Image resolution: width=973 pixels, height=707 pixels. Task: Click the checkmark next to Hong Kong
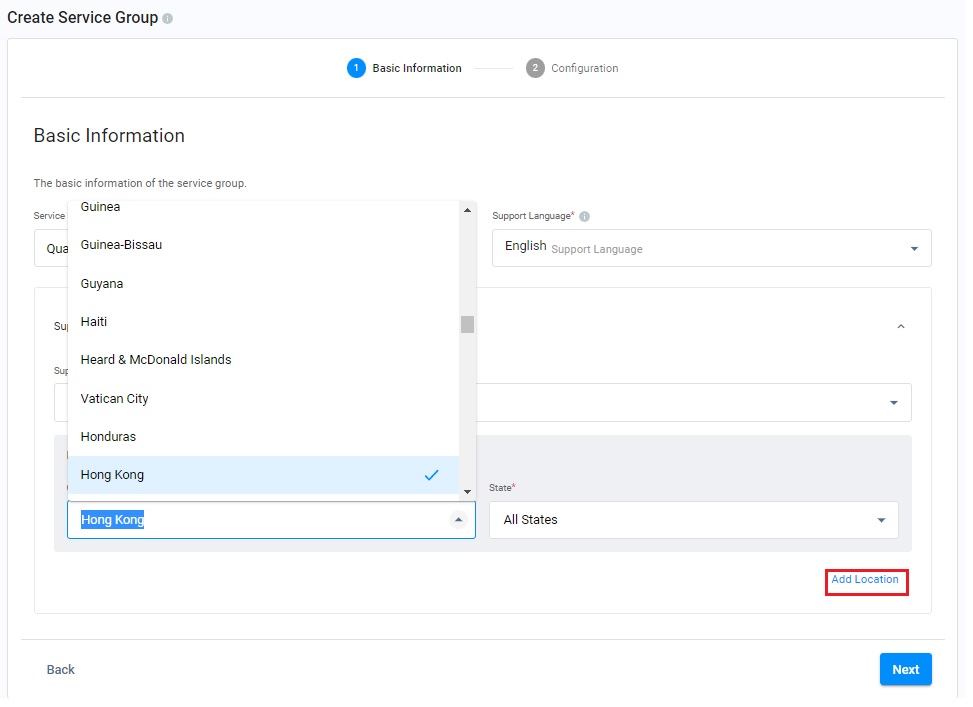point(431,475)
